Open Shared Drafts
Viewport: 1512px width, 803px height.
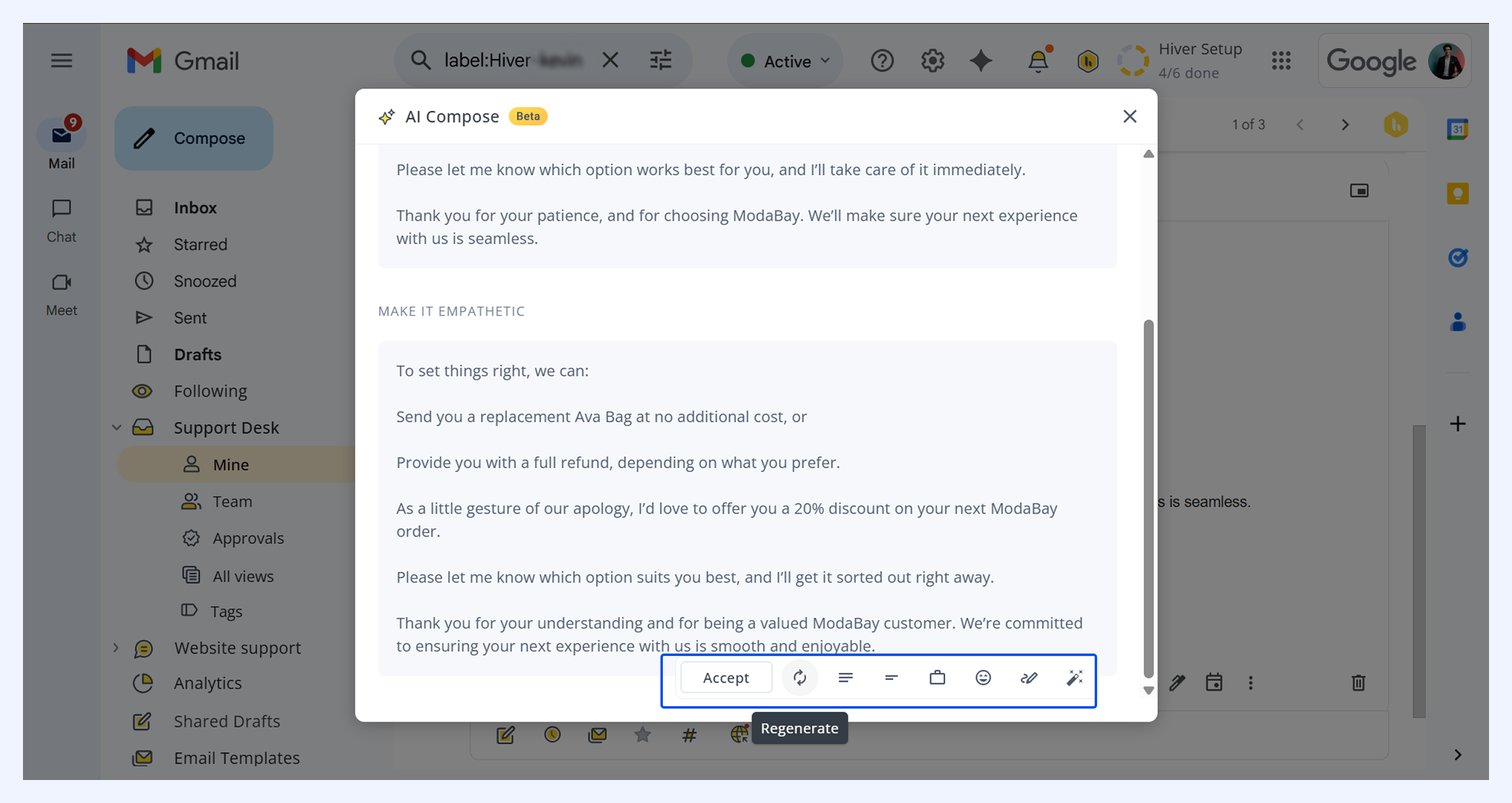pyautogui.click(x=227, y=721)
